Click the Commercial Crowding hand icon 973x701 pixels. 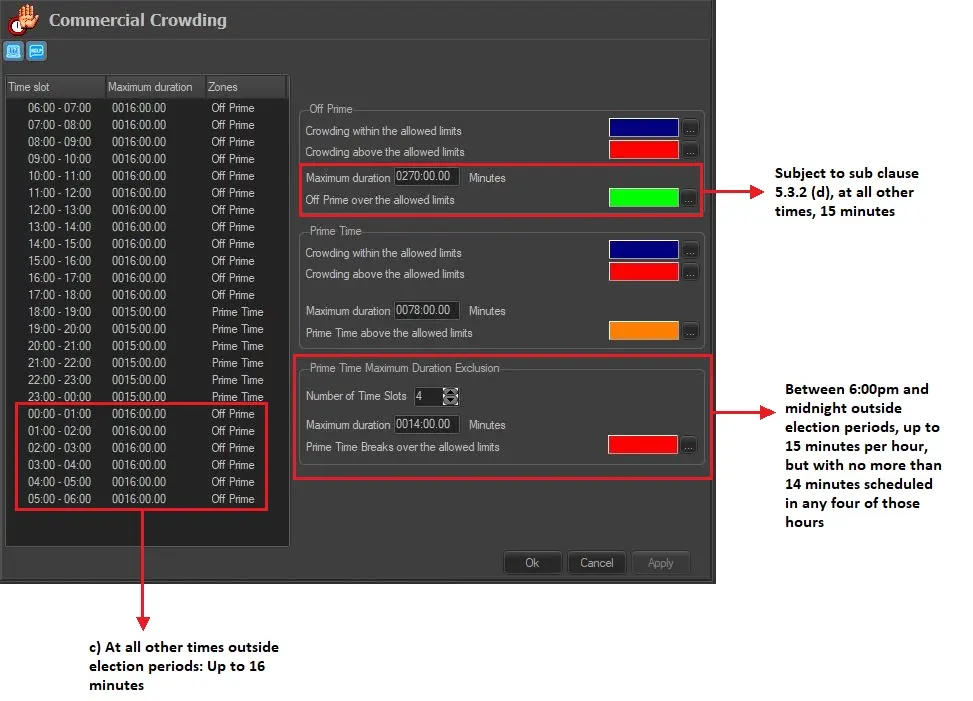pos(23,20)
